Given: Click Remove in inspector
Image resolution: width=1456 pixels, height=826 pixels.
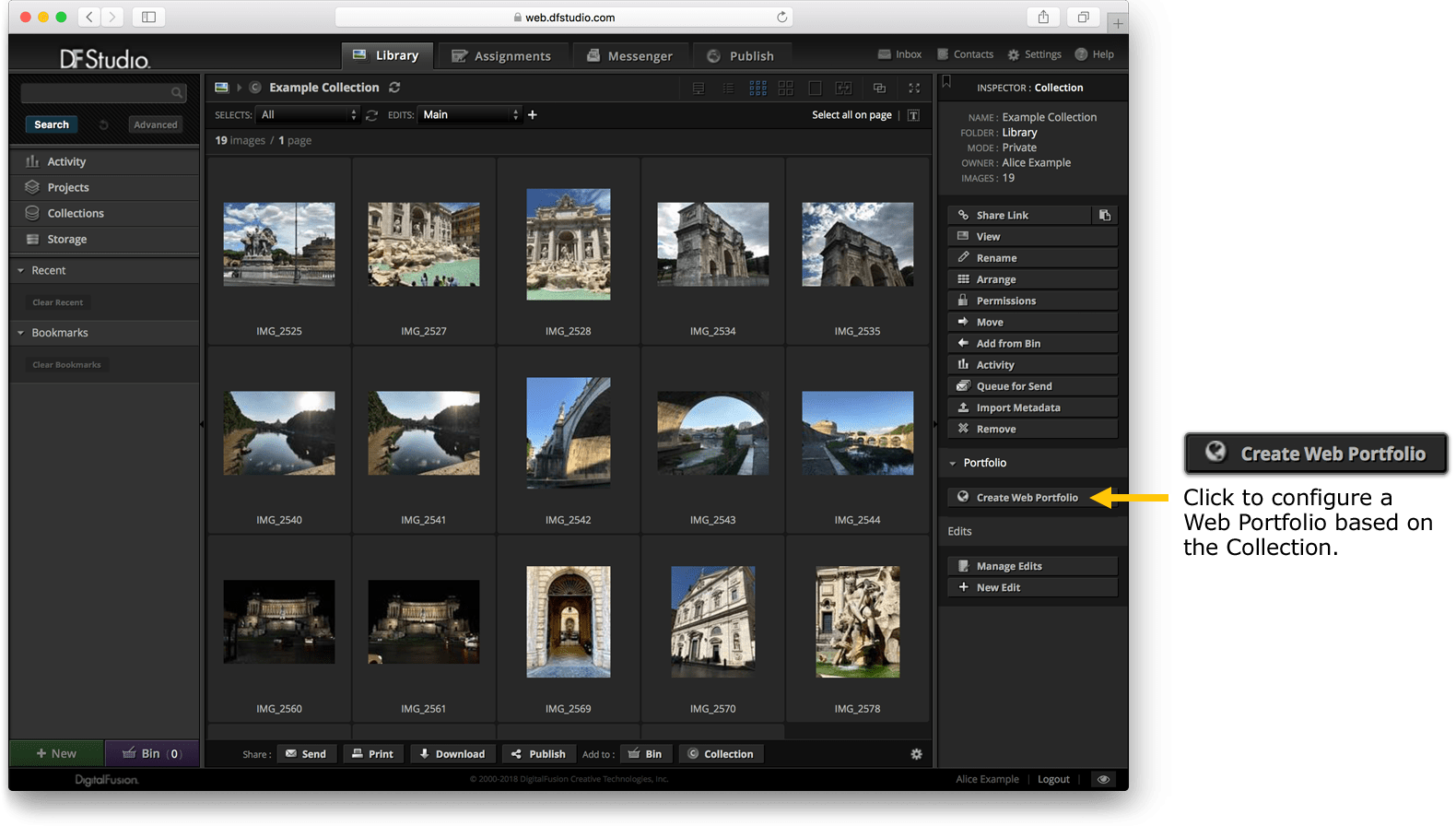Looking at the screenshot, I should coord(1032,429).
